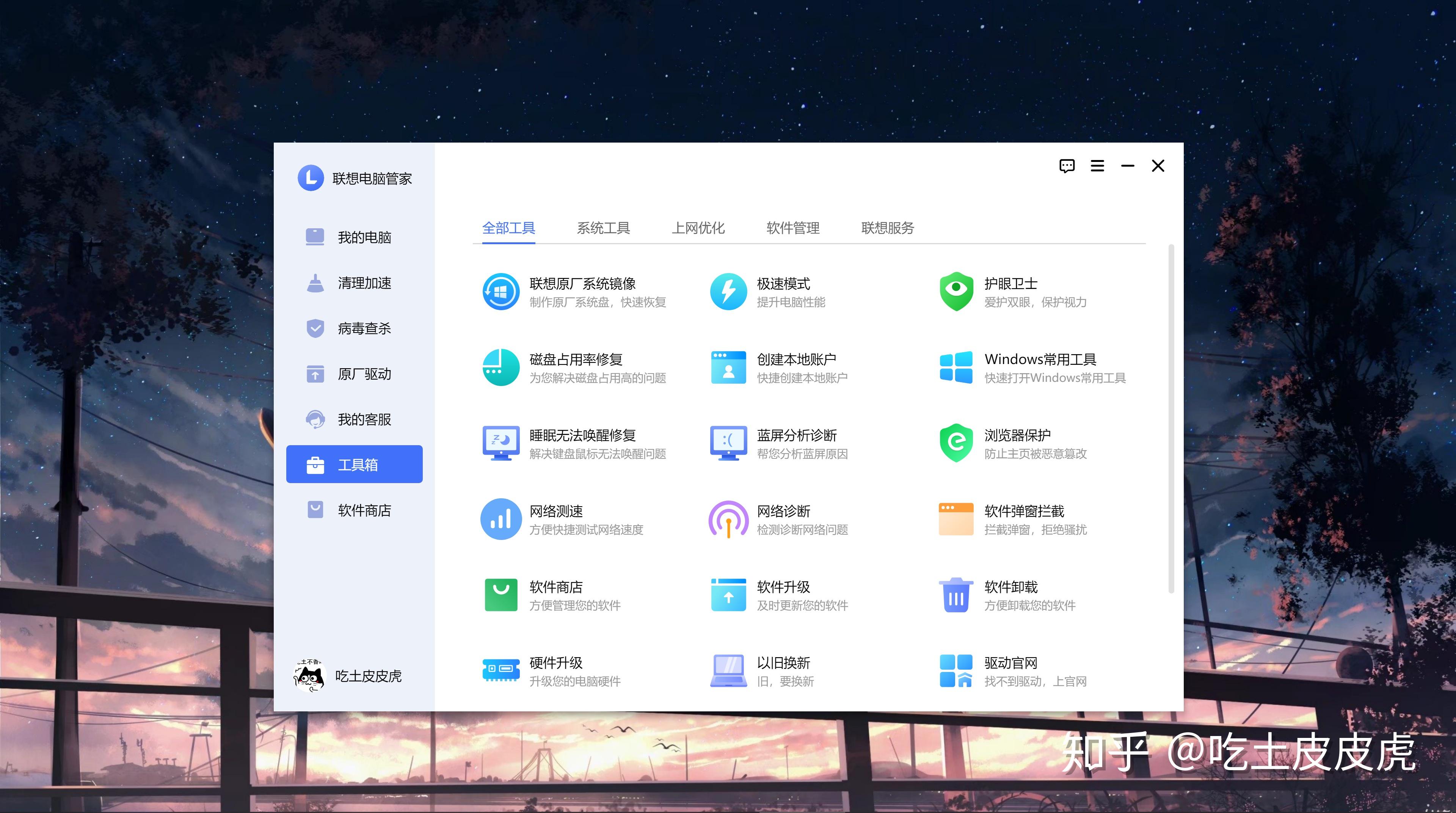Open 网络诊断 purple antenna icon
The image size is (1456, 813).
(x=728, y=519)
